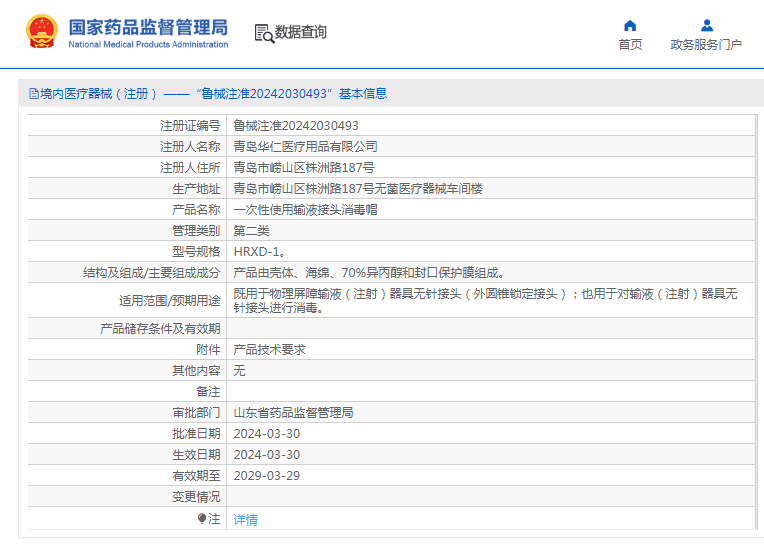Click the 注册人住所 row label

pyautogui.click(x=190, y=168)
